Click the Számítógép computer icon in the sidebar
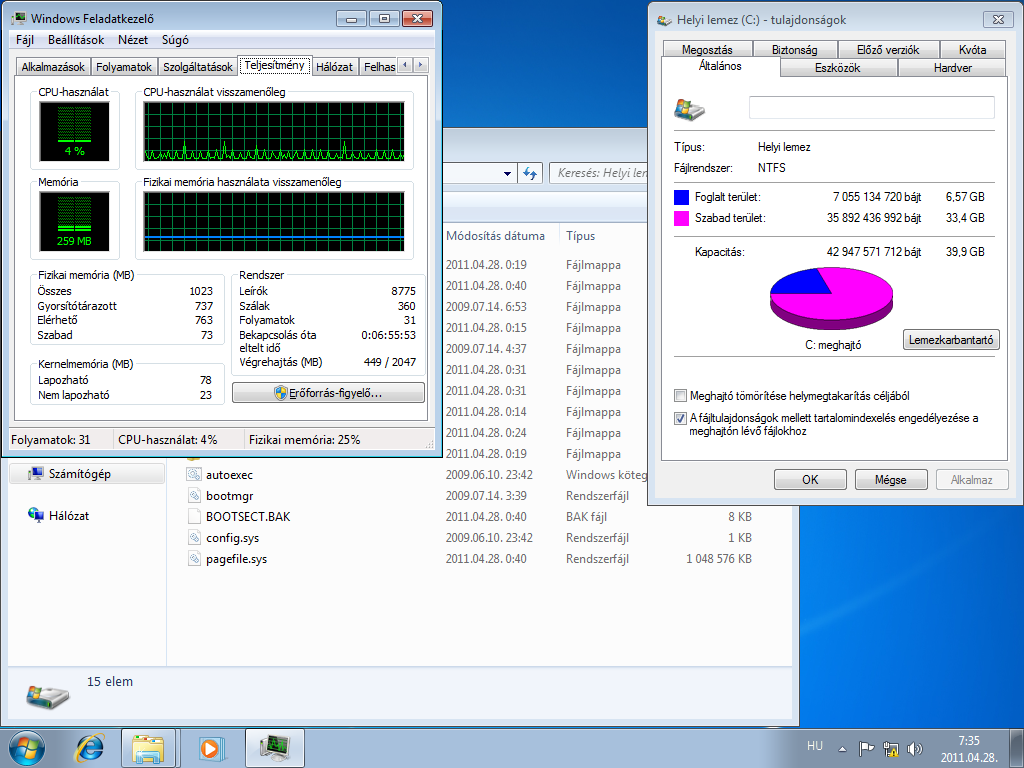 click(x=35, y=473)
